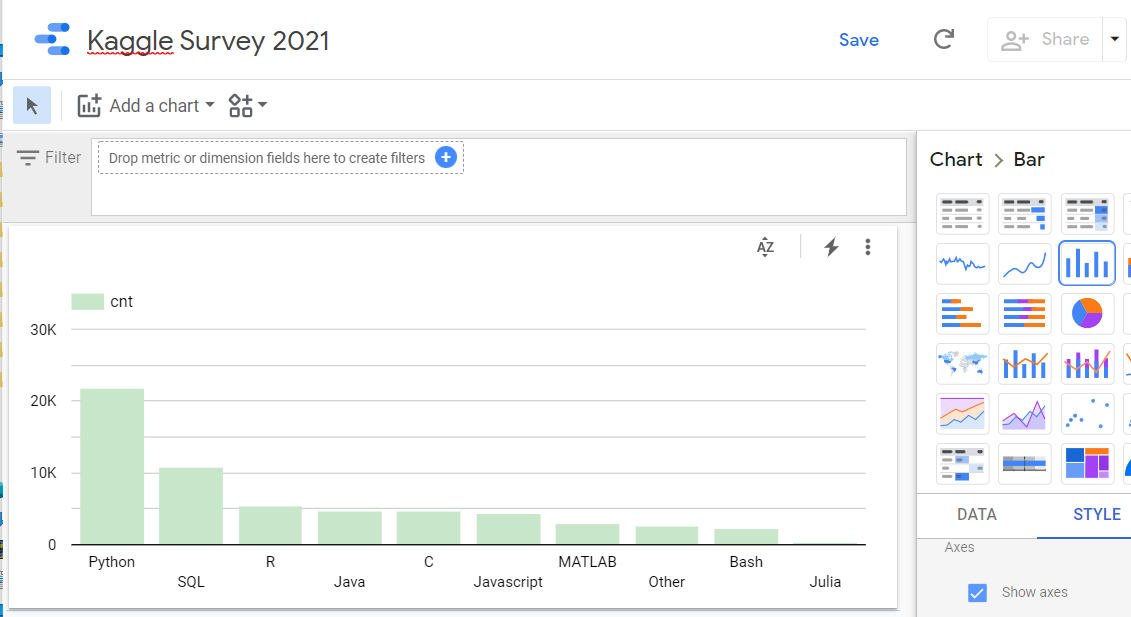
Task: Choose the time series sparkline chart
Action: click(963, 263)
